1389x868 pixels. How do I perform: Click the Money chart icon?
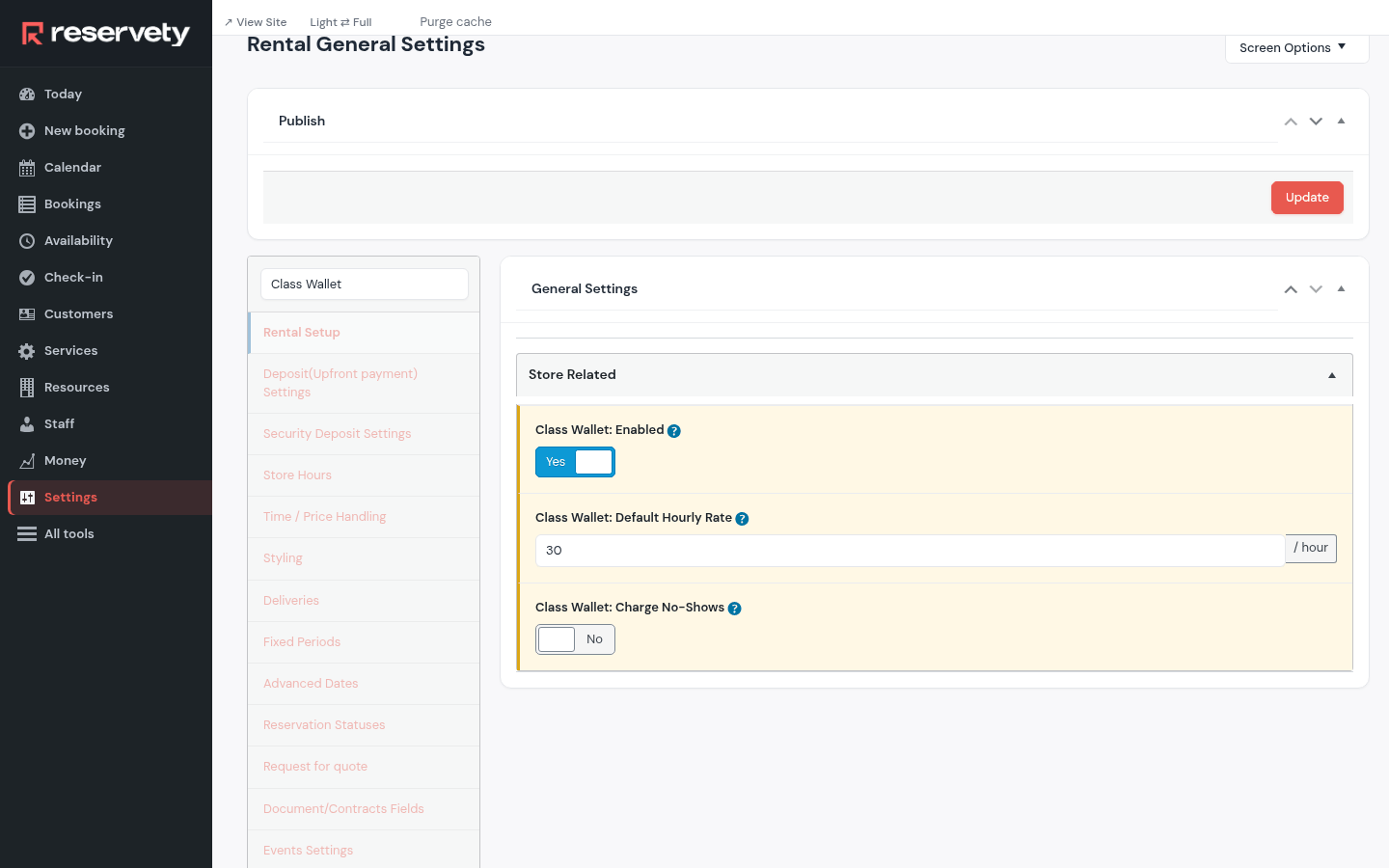(27, 461)
